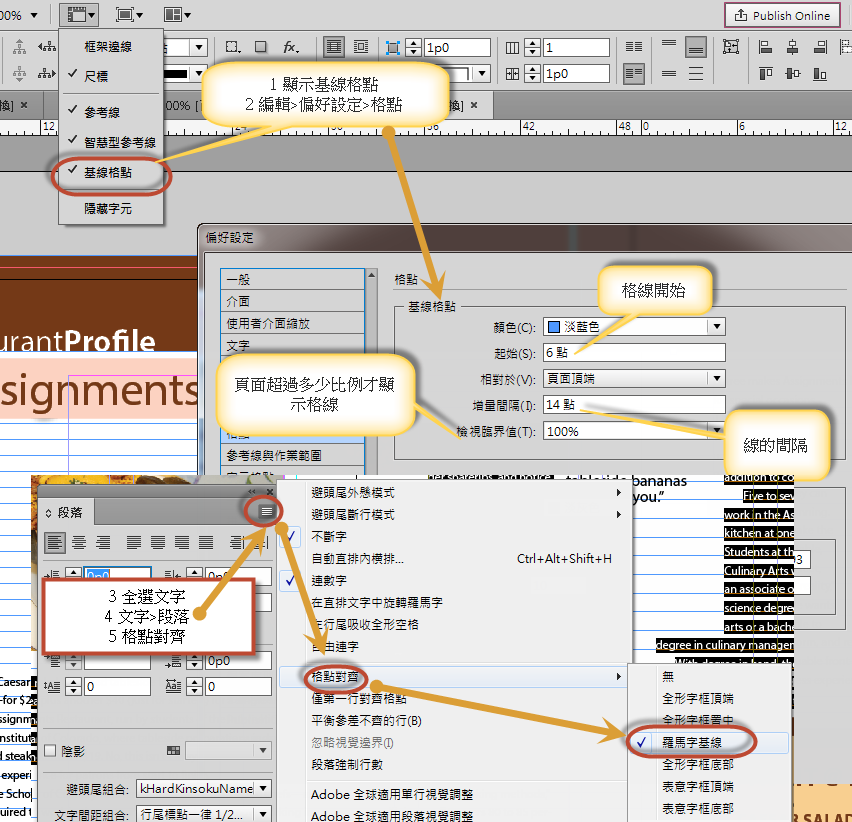Screen dimensions: 852x822
Task: Expand the 格點對齊 submenu
Action: point(455,676)
